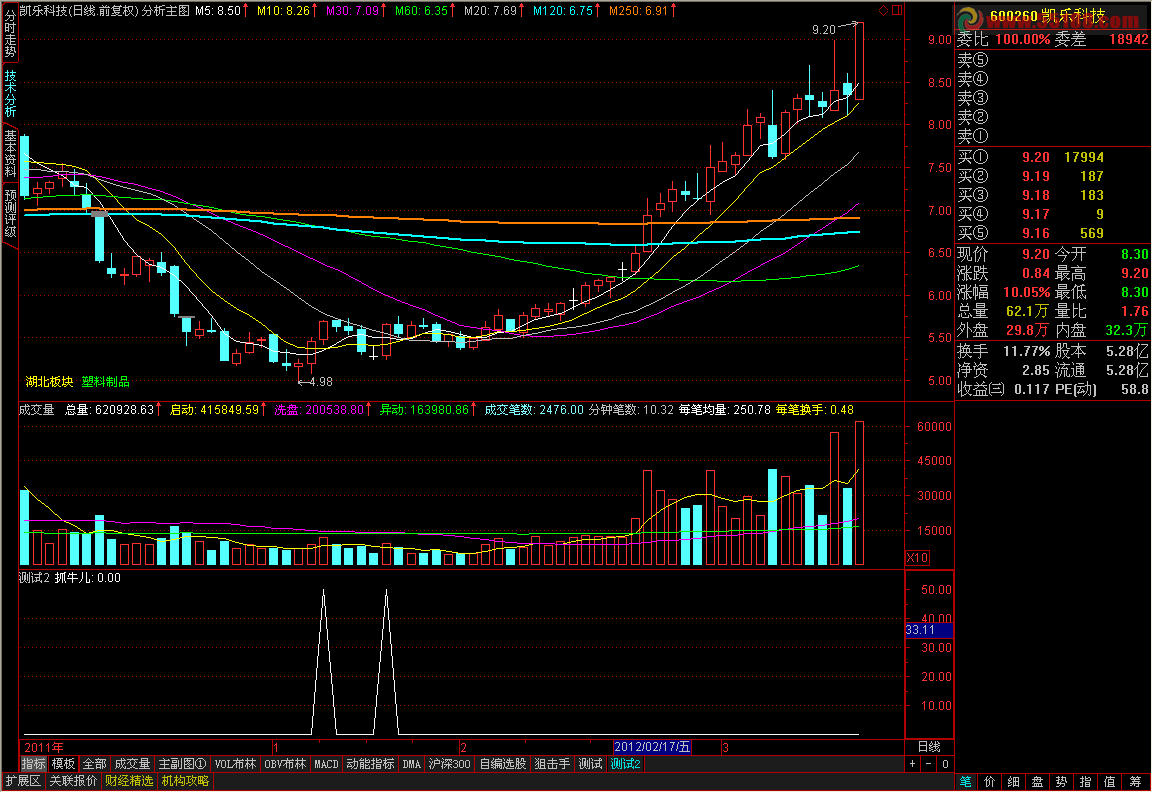Click the 9.20 high price annotation
This screenshot has height=793, width=1152.
pyautogui.click(x=824, y=30)
